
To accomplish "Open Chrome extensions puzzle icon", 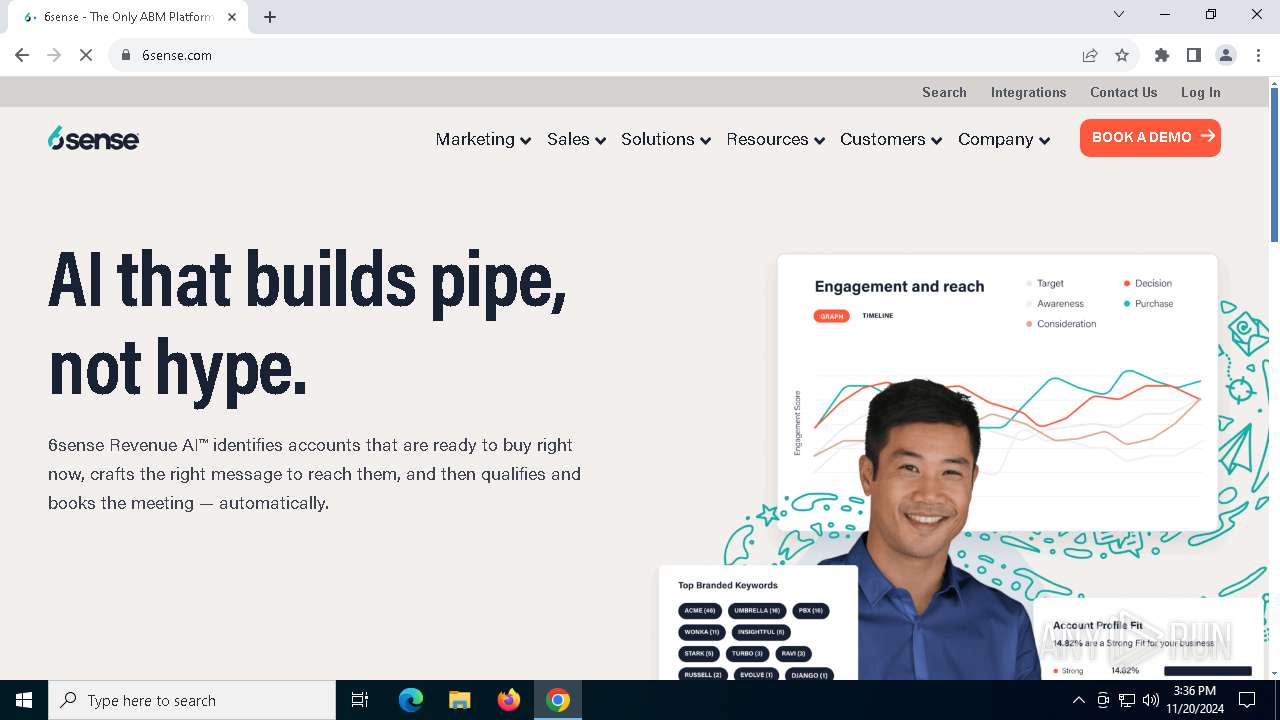I will point(1162,55).
